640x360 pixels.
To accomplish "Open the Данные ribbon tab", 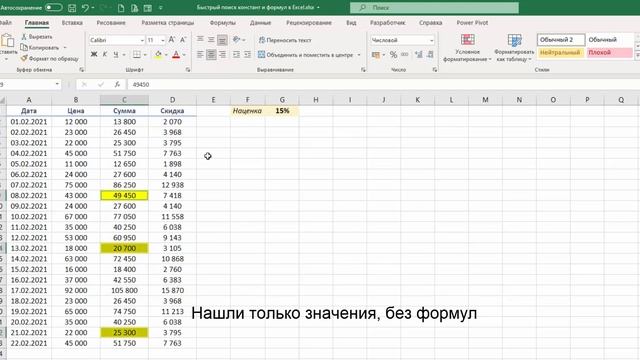I will pos(260,23).
